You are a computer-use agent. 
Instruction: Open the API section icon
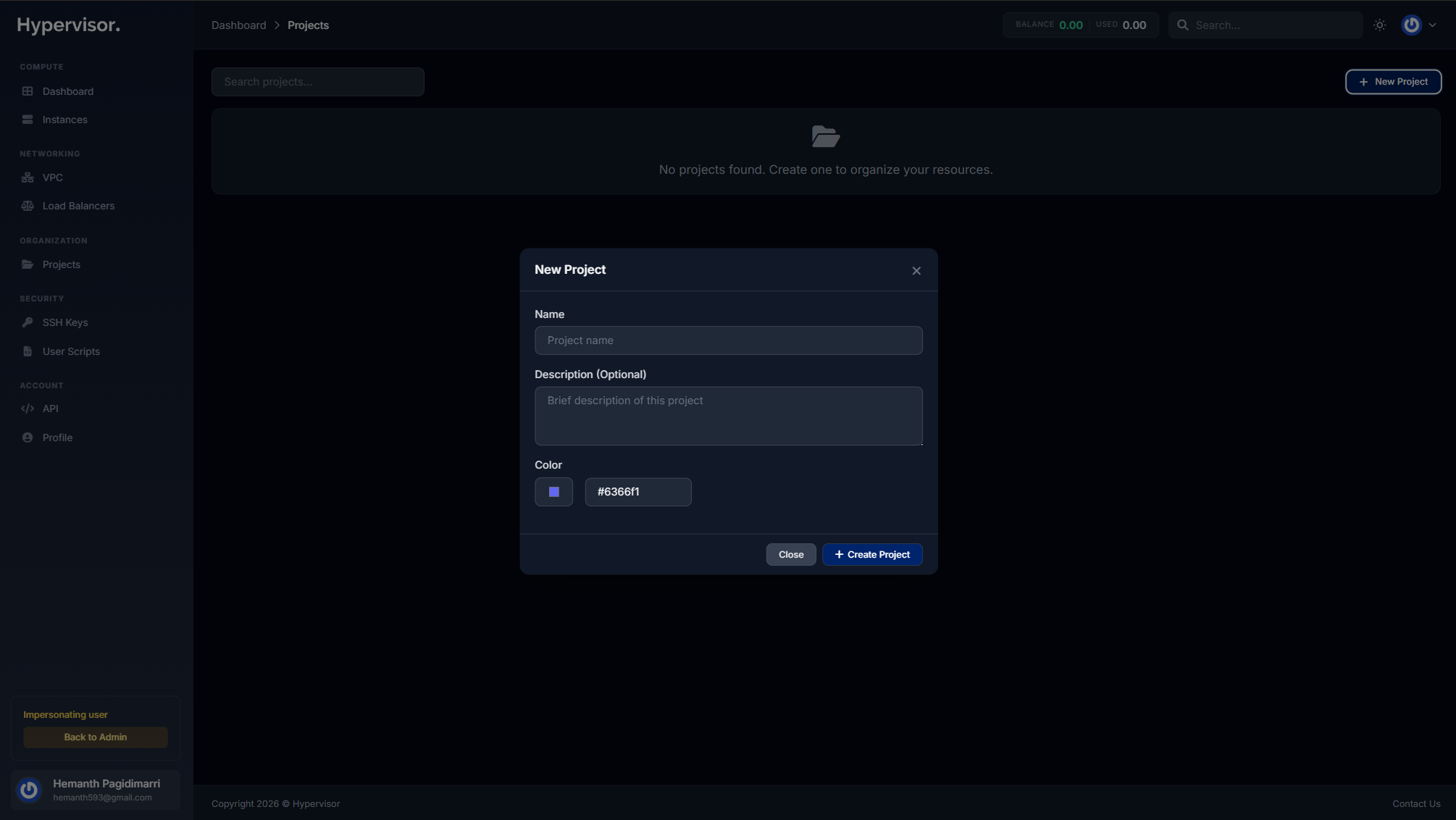pyautogui.click(x=27, y=409)
